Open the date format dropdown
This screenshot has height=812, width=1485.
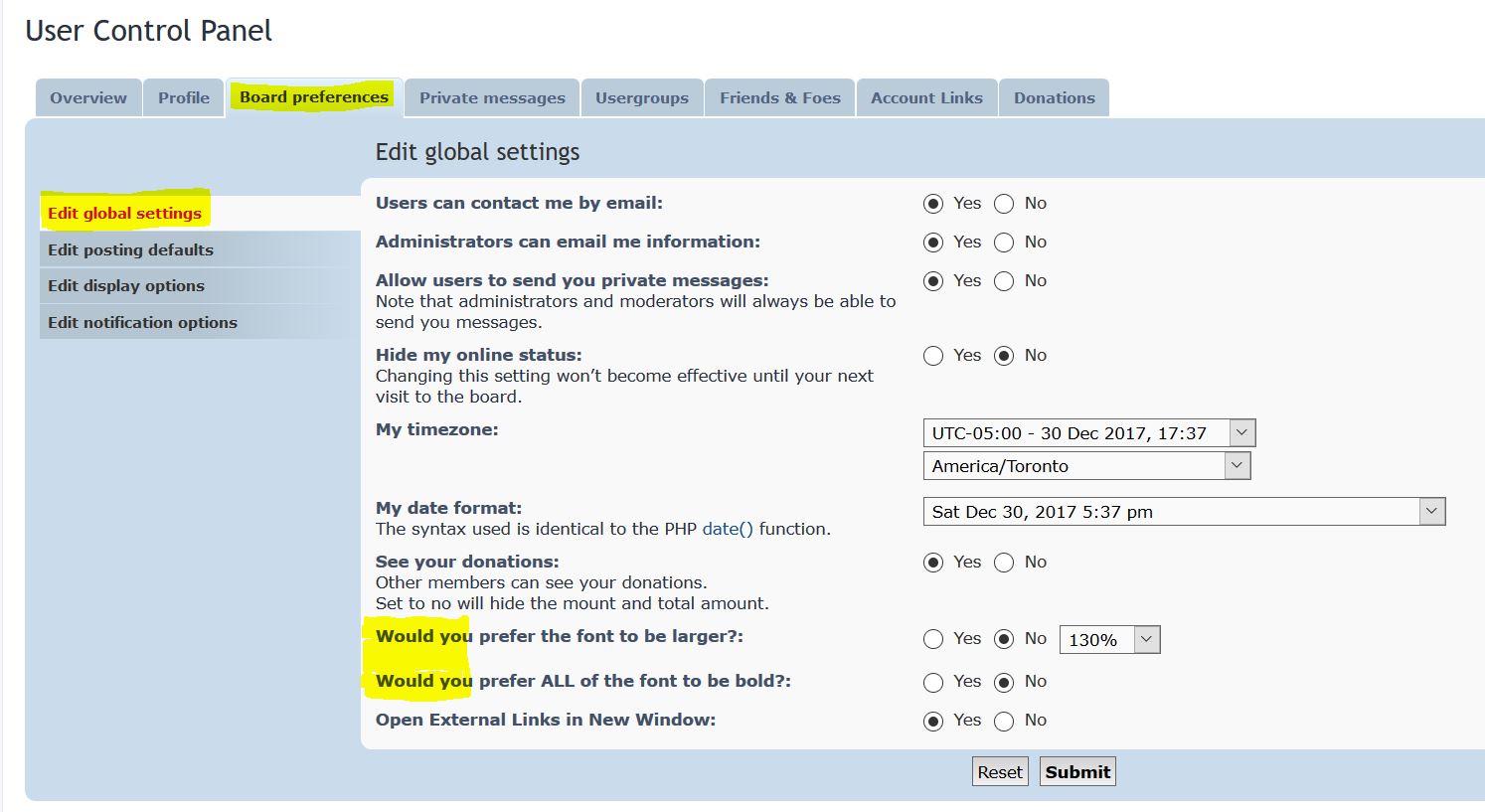[x=1183, y=512]
